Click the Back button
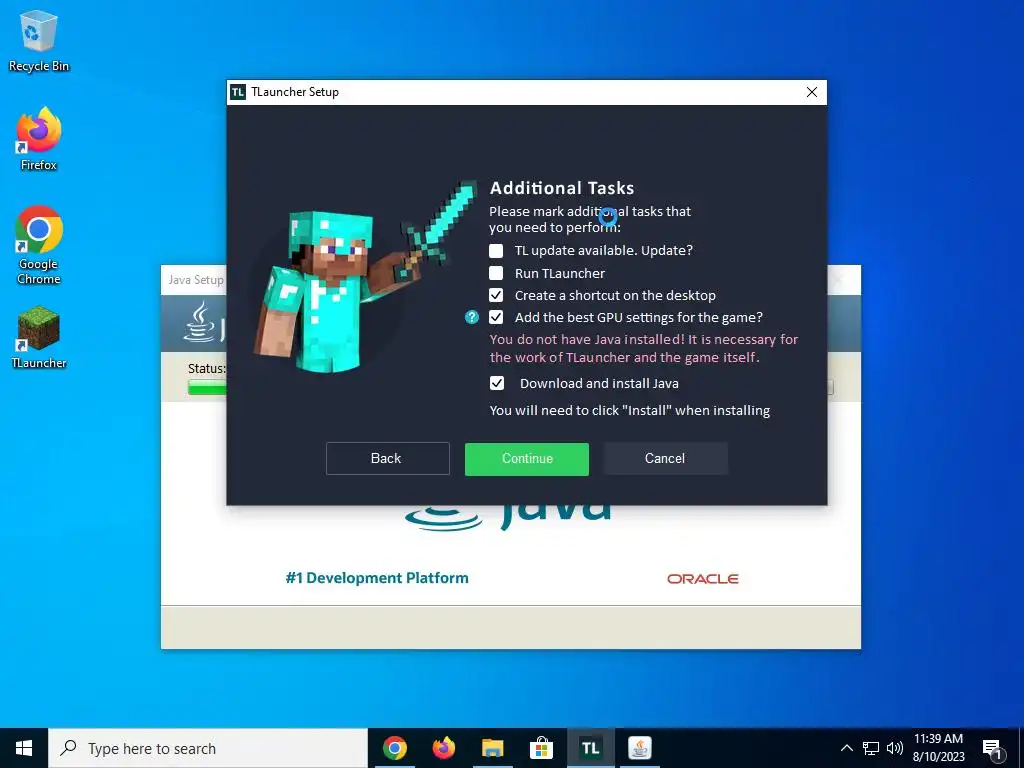Viewport: 1024px width, 768px height. click(388, 458)
